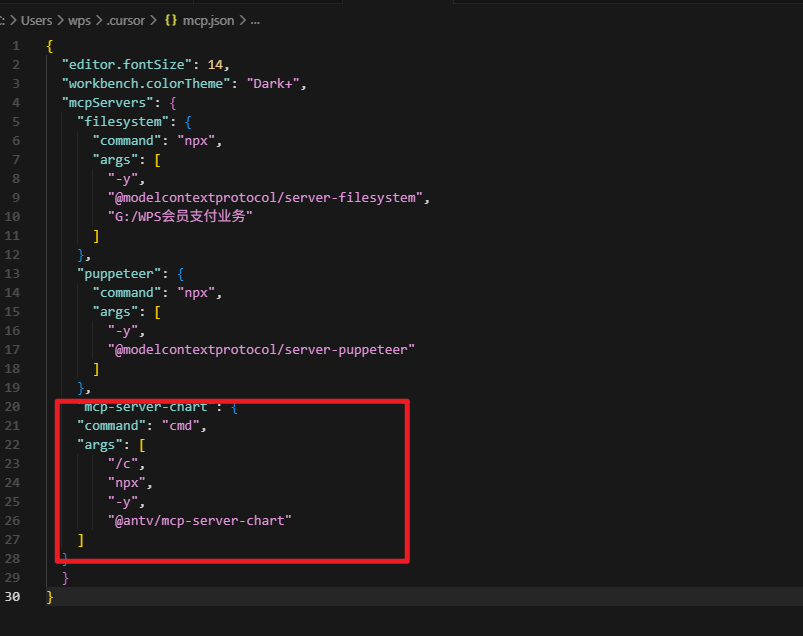This screenshot has height=636, width=803.
Task: Click the "workbench.colorTheme" key
Action: pyautogui.click(x=146, y=84)
